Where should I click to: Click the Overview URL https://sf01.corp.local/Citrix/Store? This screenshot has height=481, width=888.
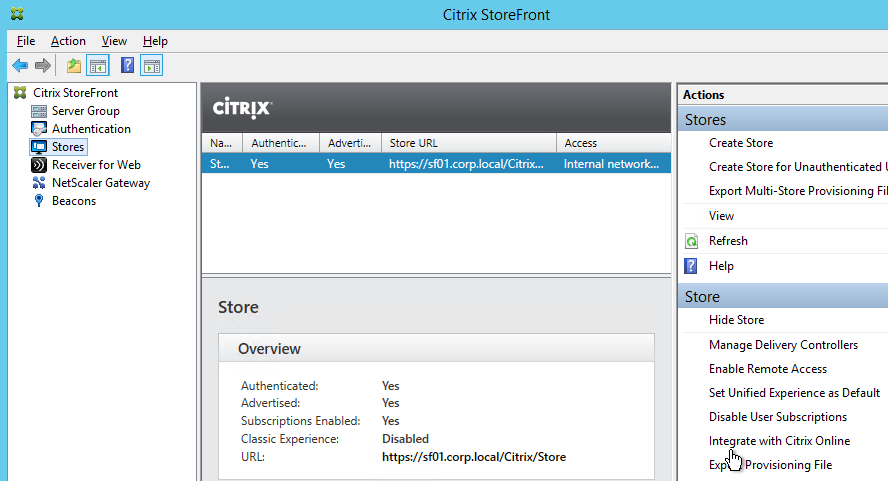pyautogui.click(x=473, y=457)
